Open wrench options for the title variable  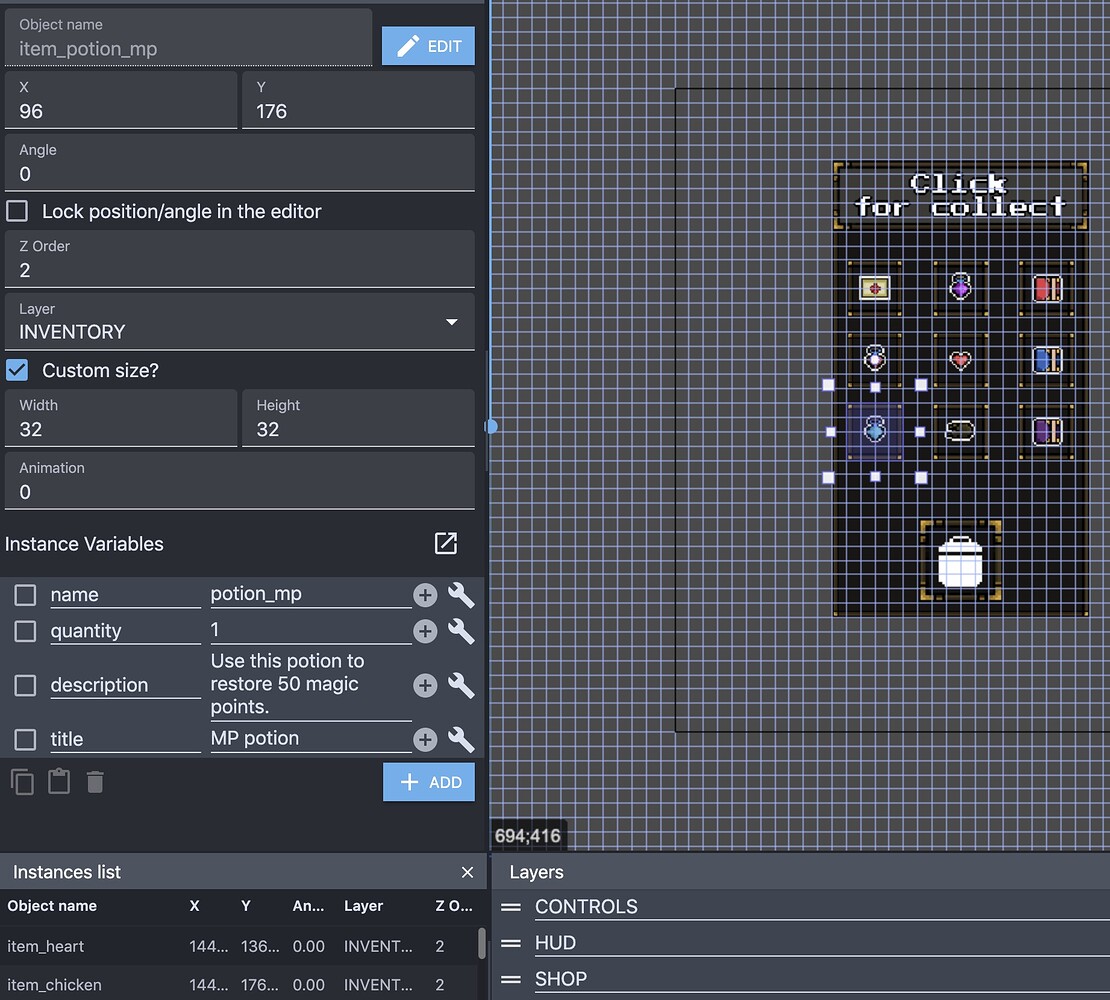click(x=460, y=740)
